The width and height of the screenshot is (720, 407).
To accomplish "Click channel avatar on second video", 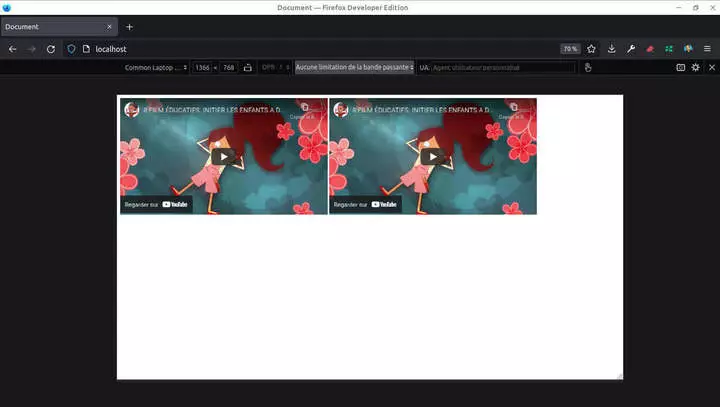I will pyautogui.click(x=341, y=110).
